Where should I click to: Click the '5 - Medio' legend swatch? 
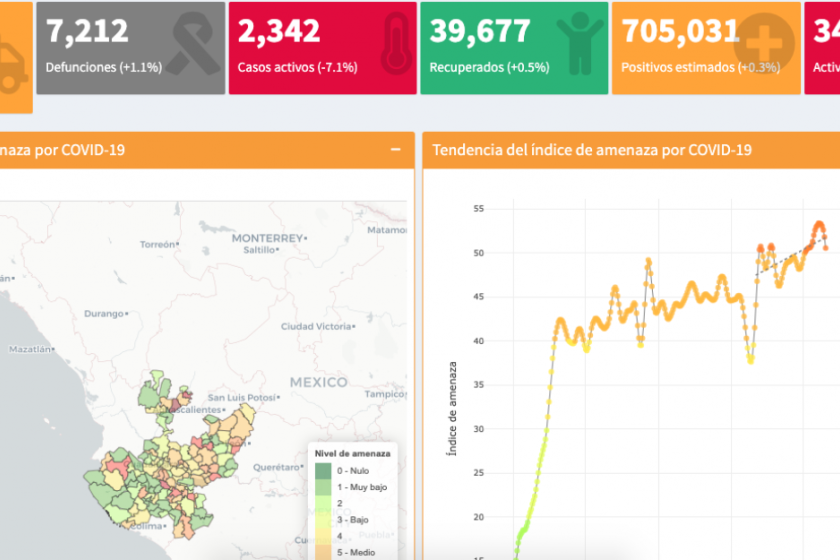point(323,552)
